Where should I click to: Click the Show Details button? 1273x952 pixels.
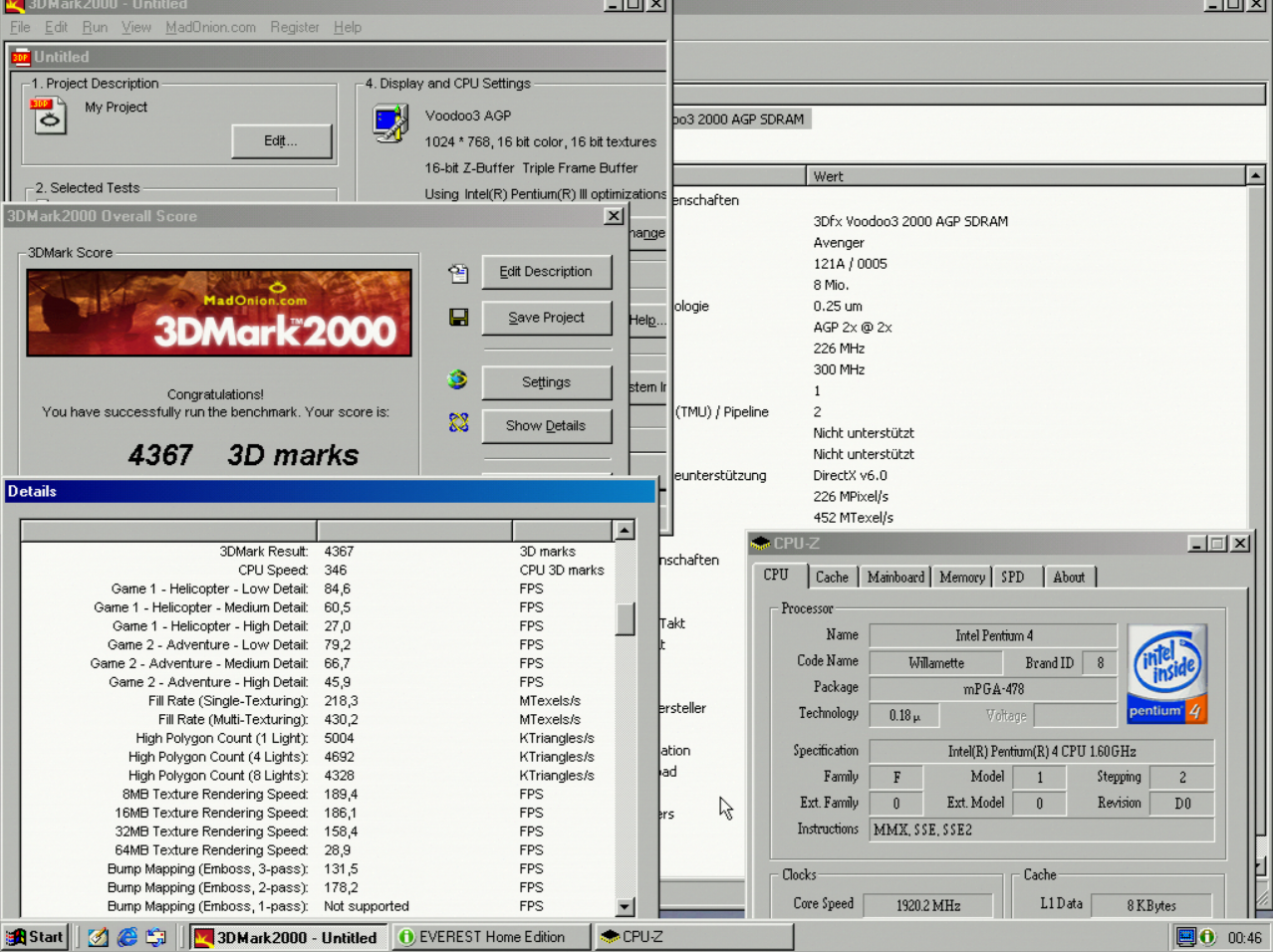546,426
